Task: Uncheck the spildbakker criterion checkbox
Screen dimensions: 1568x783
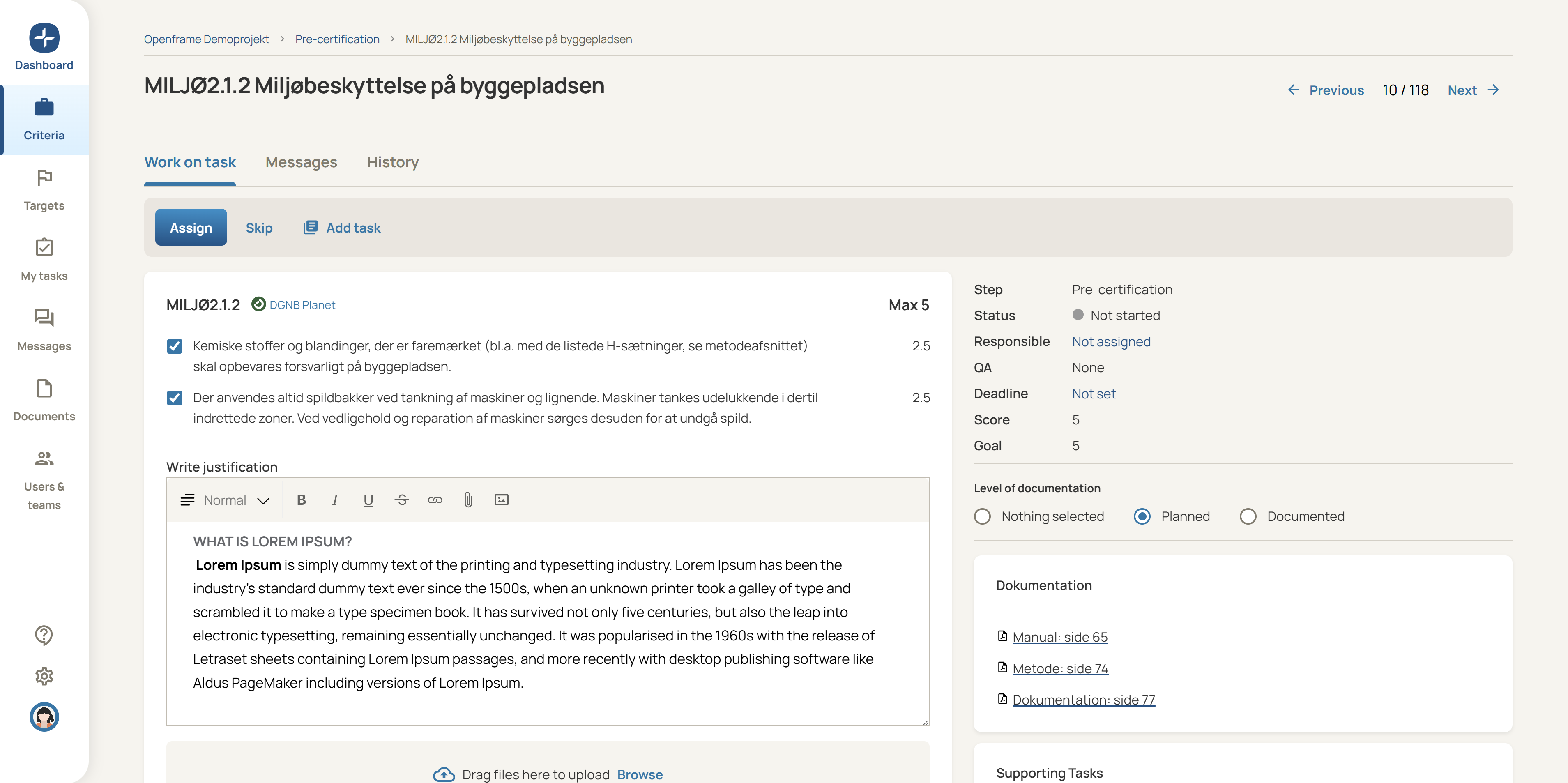Action: coord(175,398)
